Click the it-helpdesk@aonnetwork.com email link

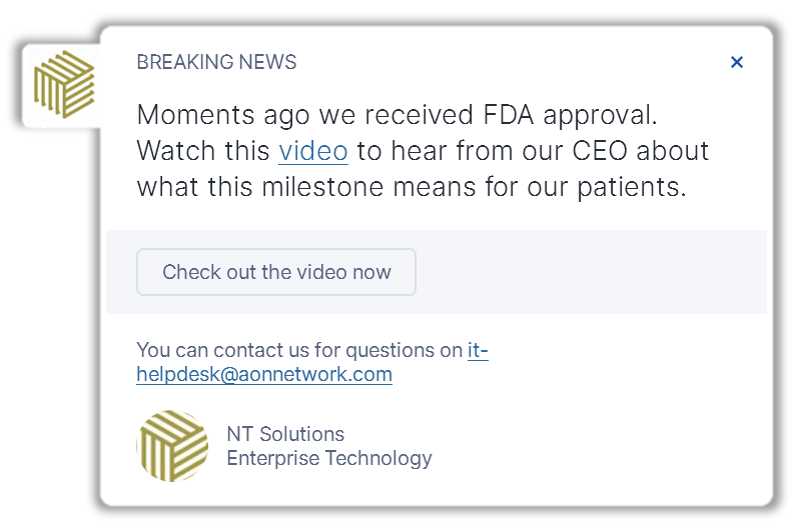click(264, 375)
